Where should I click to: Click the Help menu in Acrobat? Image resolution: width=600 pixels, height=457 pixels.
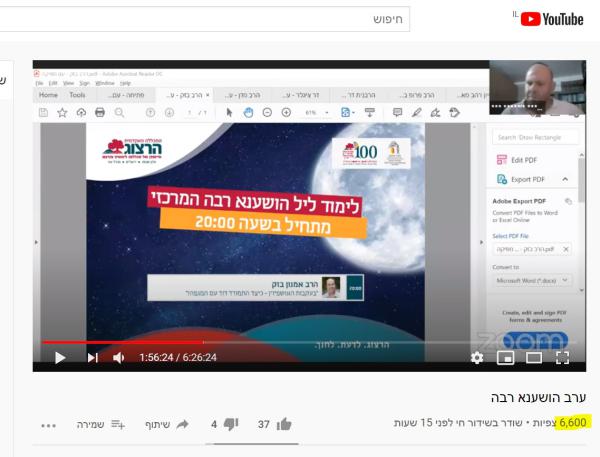[125, 83]
